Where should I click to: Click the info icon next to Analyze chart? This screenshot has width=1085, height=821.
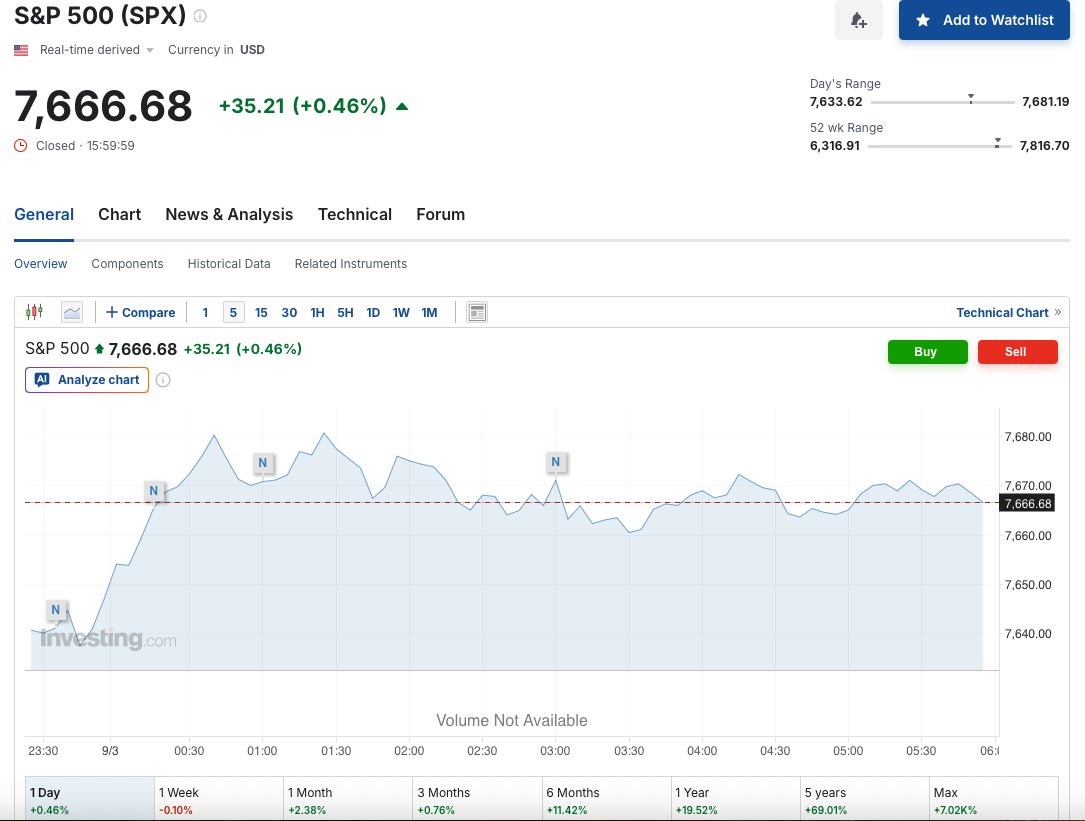coord(163,380)
